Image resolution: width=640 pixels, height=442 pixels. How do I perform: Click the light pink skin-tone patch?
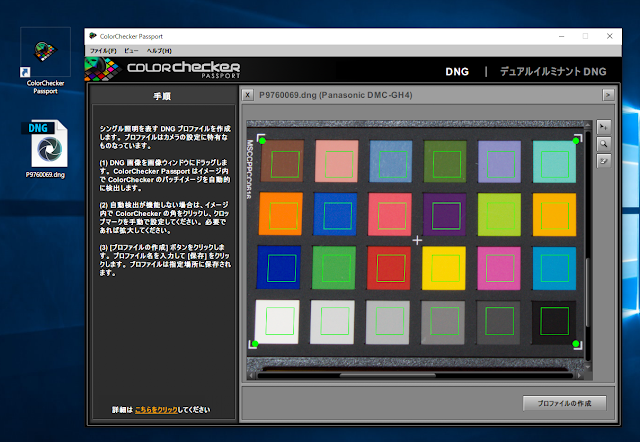pos(336,161)
